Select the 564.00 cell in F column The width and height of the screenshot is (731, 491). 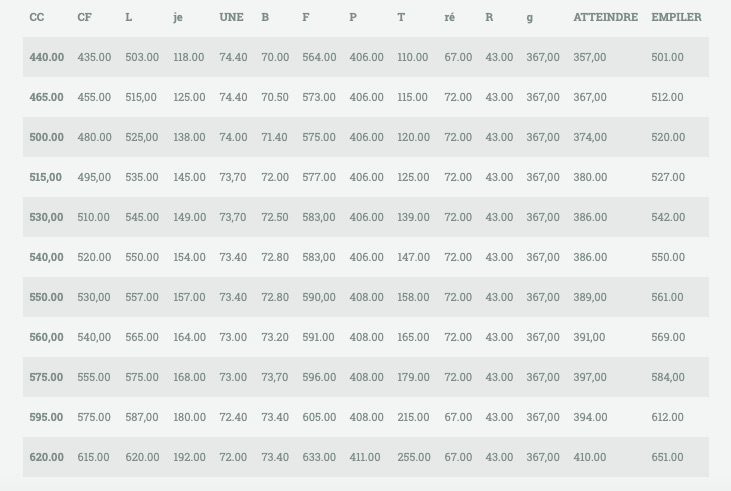point(319,57)
